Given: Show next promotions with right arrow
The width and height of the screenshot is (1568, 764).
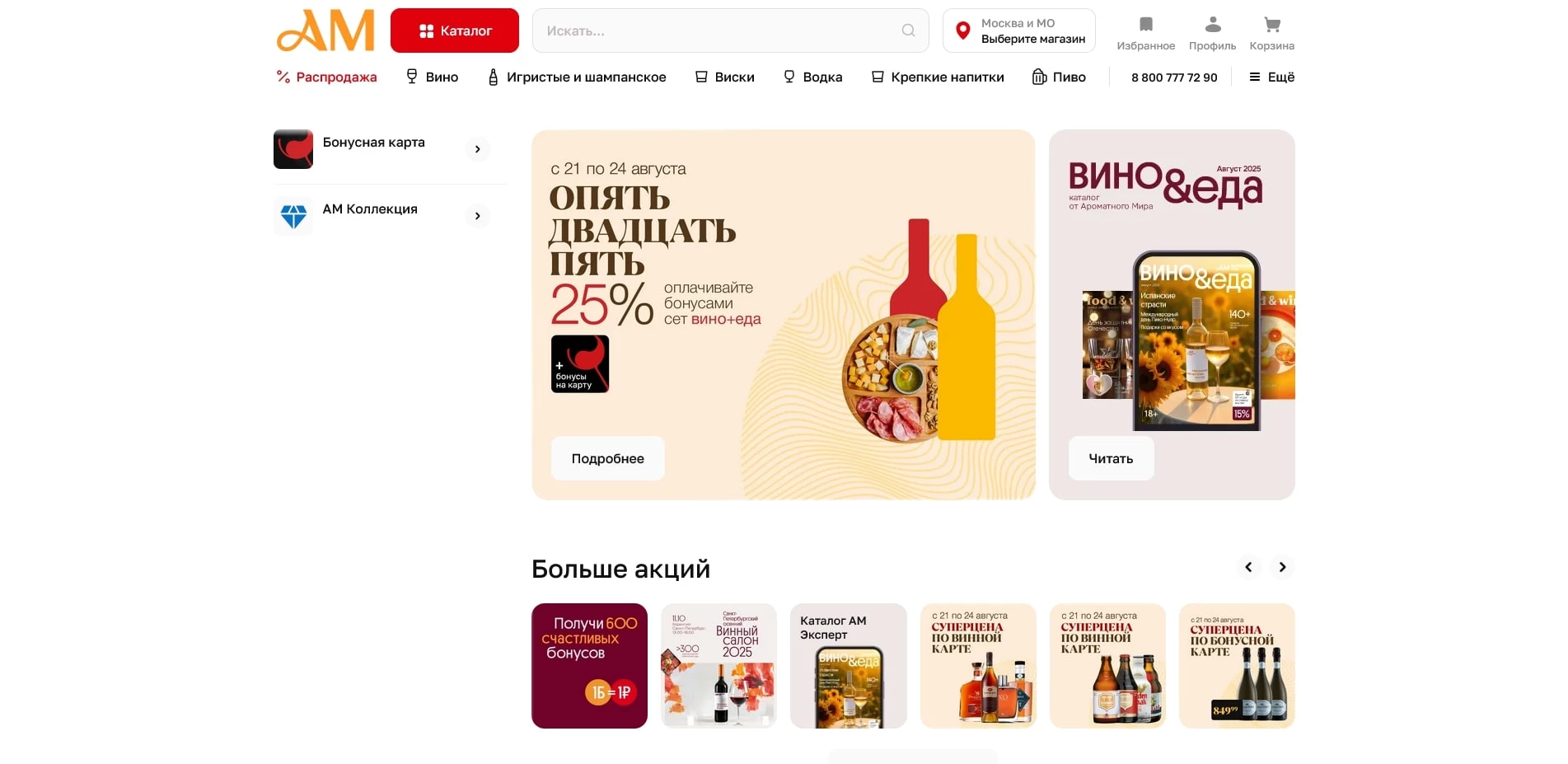Looking at the screenshot, I should click(x=1282, y=567).
